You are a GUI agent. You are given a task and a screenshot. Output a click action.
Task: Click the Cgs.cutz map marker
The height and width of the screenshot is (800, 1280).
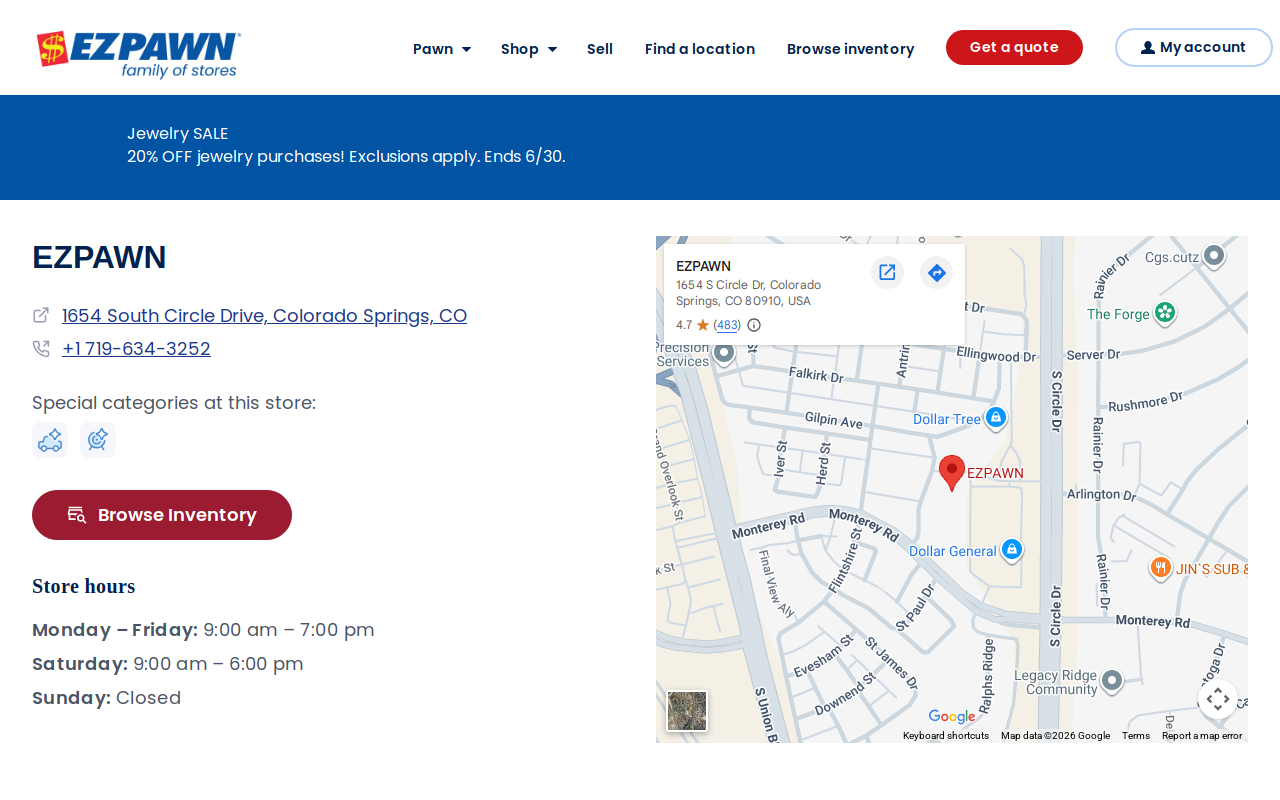tap(1213, 257)
